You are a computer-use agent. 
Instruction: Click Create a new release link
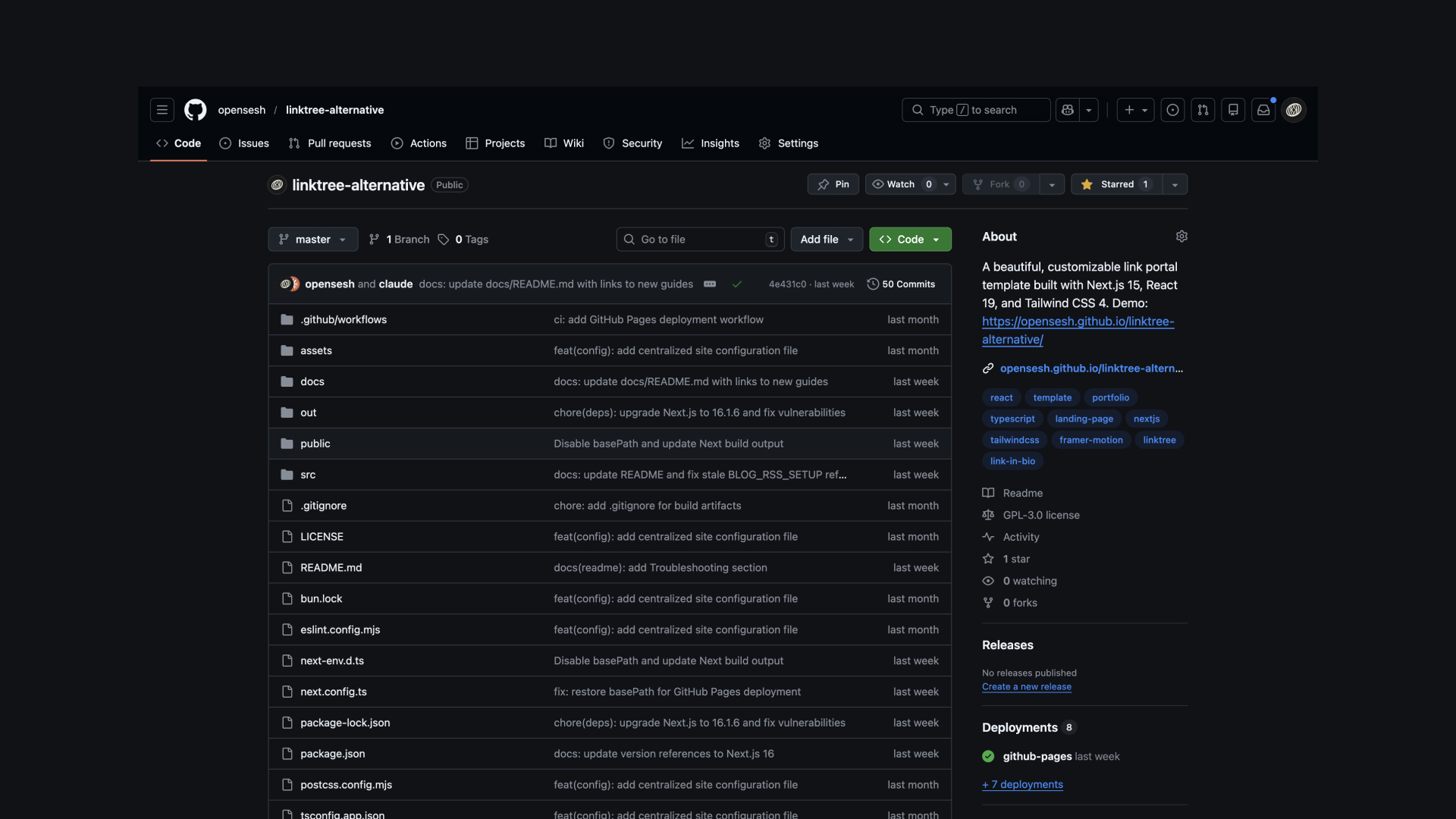pos(1026,687)
